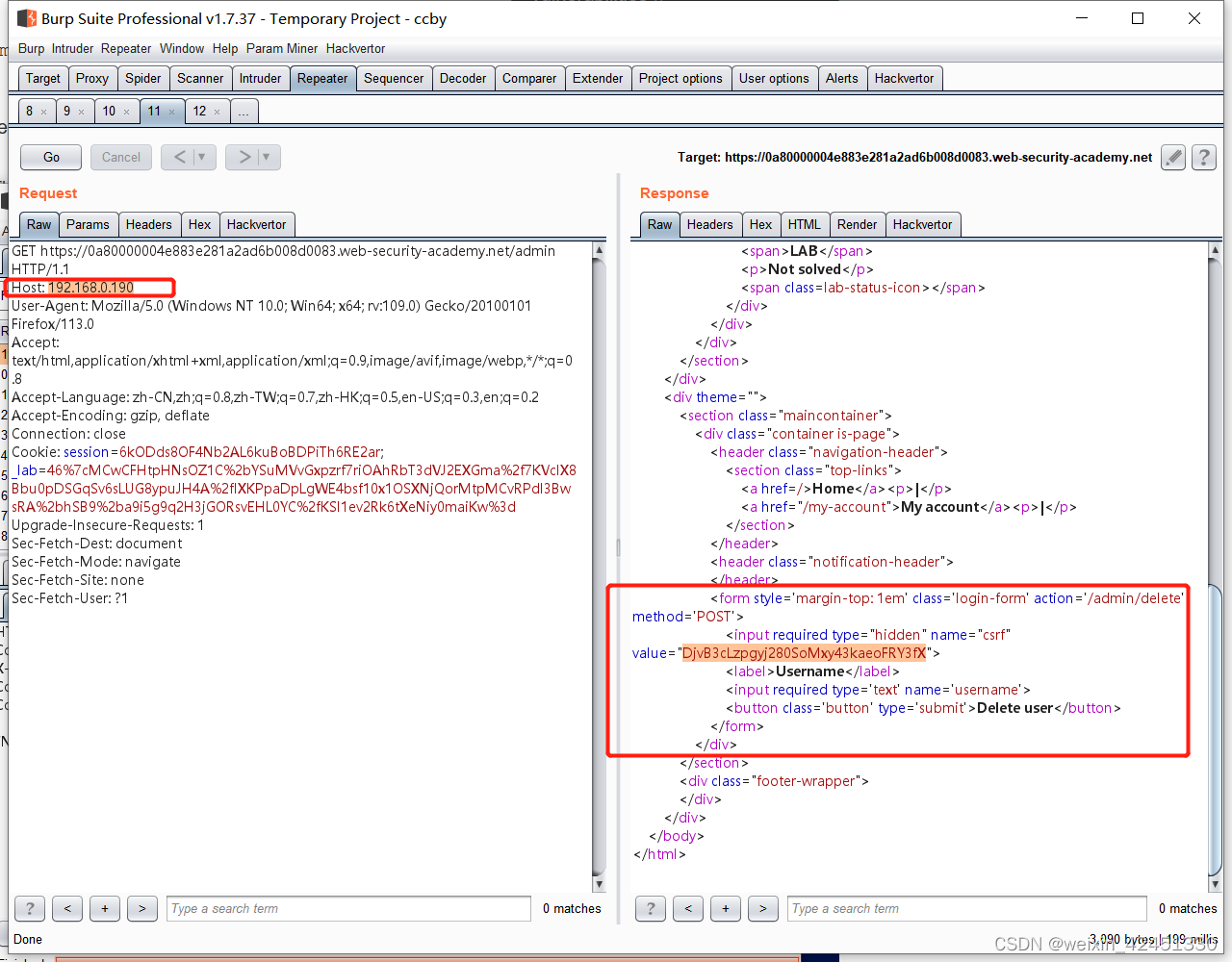Open the Repeater help question-mark icon
Viewport: 1232px width, 962px height.
[x=1203, y=157]
